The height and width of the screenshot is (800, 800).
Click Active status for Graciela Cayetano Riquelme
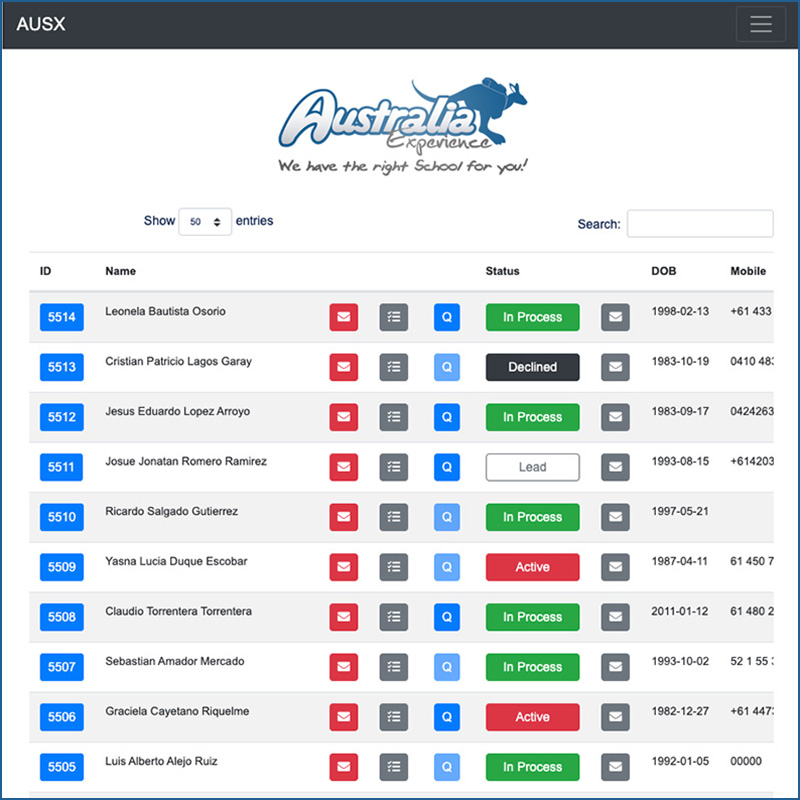pyautogui.click(x=532, y=717)
